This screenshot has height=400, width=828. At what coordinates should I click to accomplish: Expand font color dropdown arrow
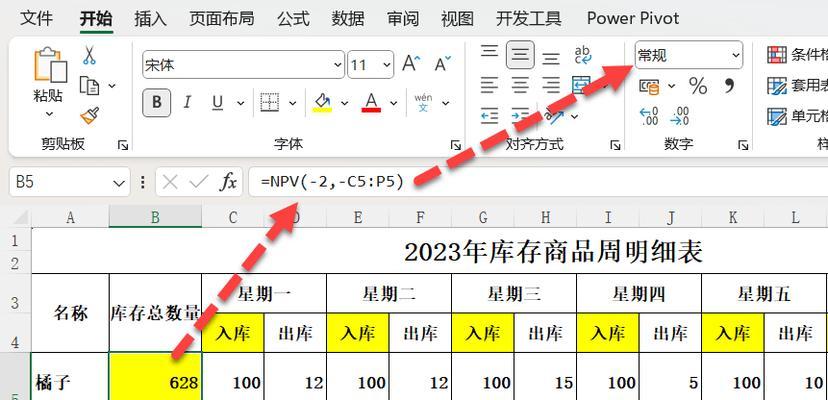(393, 103)
